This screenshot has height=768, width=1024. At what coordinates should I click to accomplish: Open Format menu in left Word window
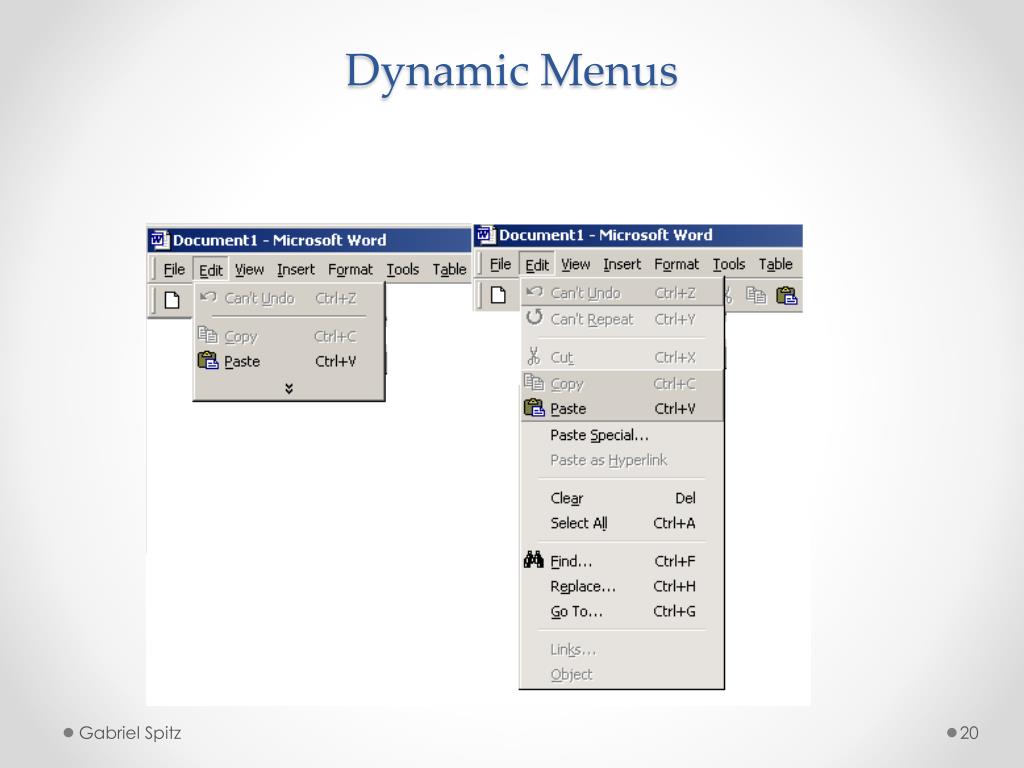pos(350,269)
